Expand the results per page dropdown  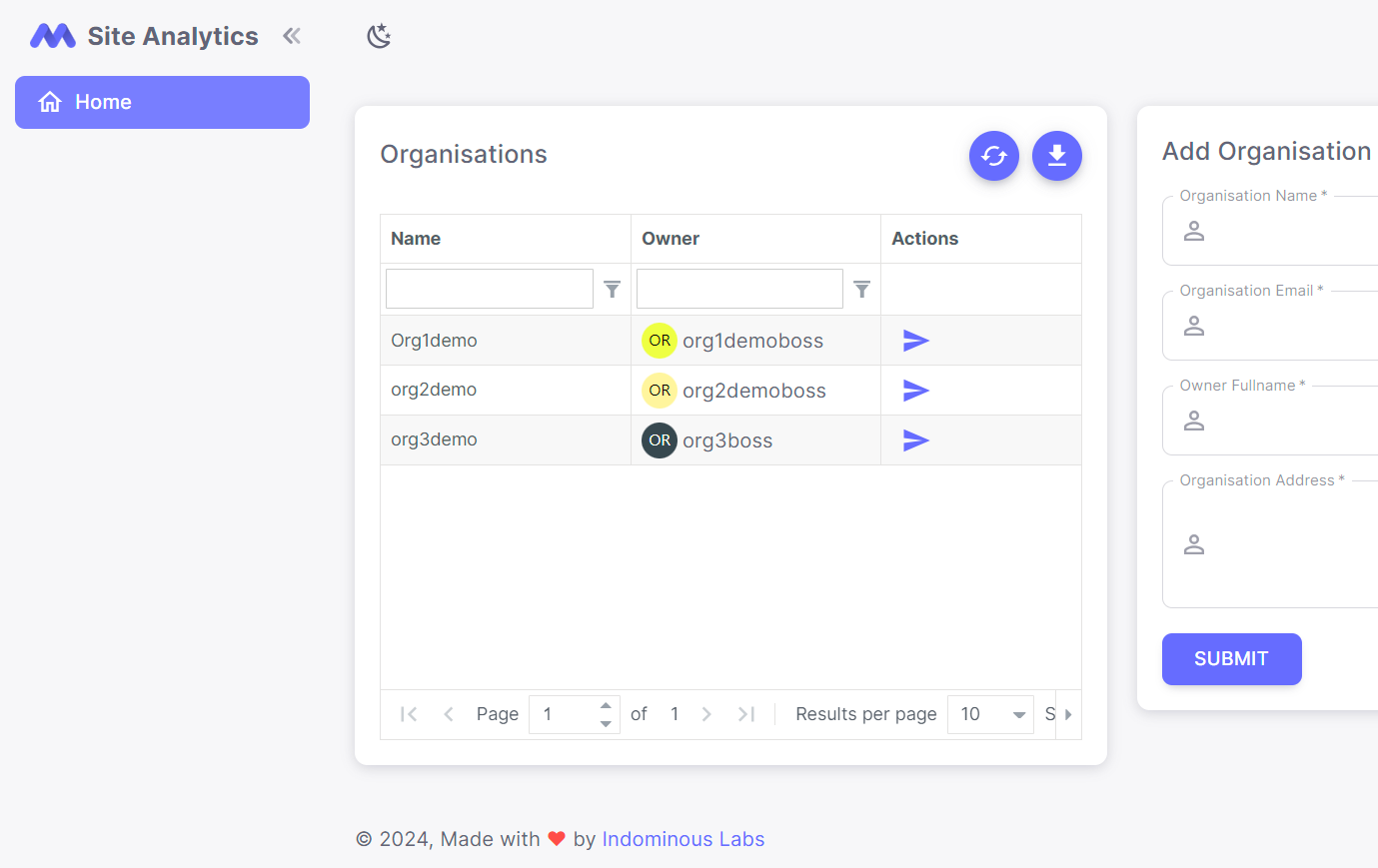pos(1018,714)
